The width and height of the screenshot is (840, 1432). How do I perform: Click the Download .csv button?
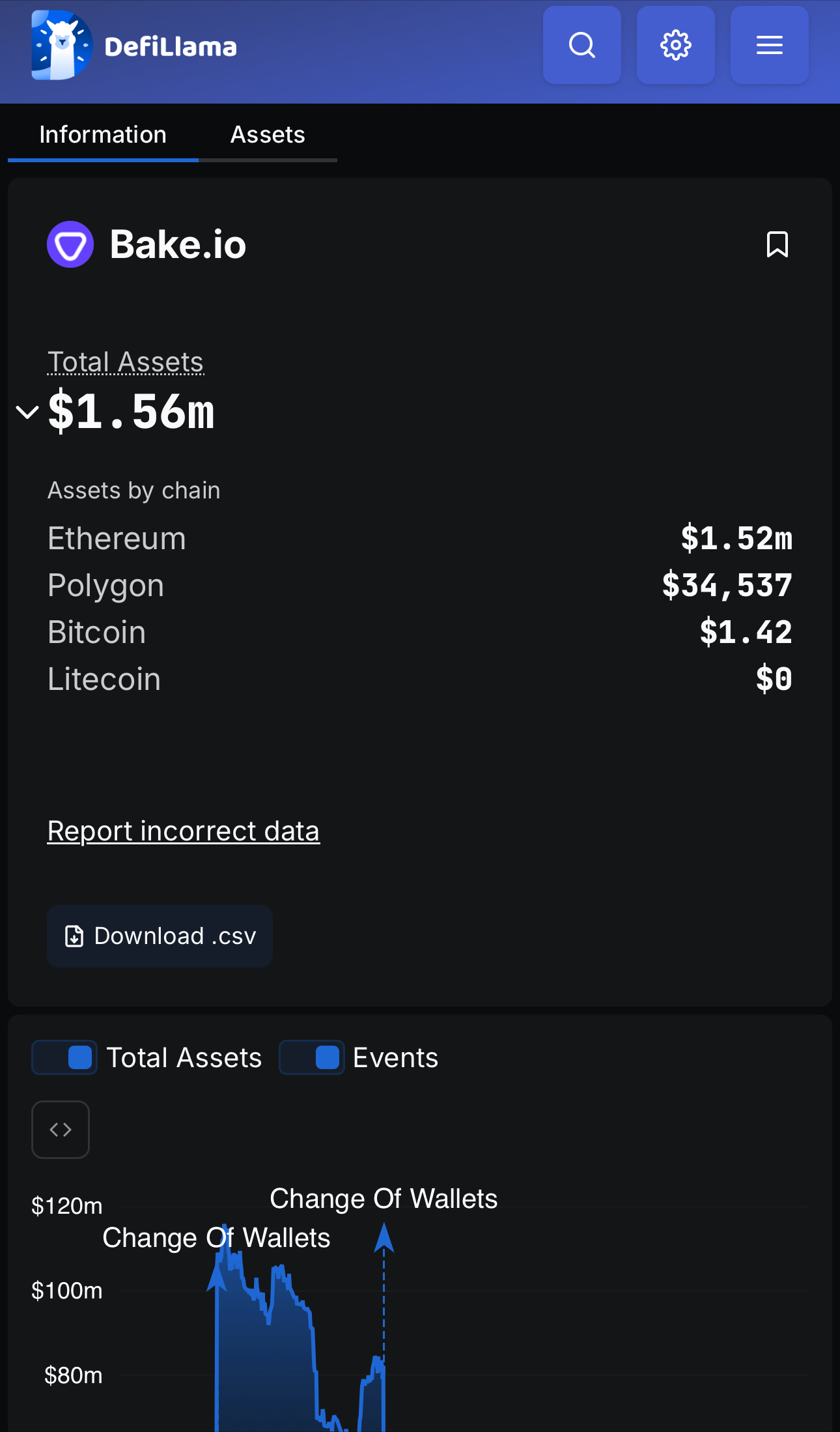tap(160, 936)
